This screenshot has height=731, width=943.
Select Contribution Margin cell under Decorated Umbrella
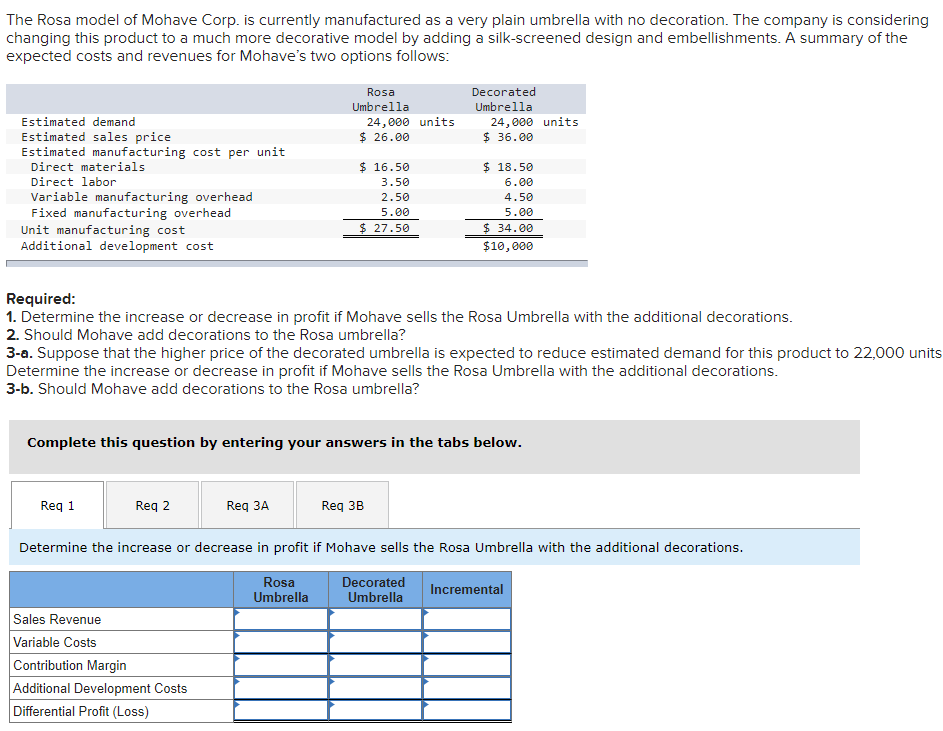pos(375,665)
